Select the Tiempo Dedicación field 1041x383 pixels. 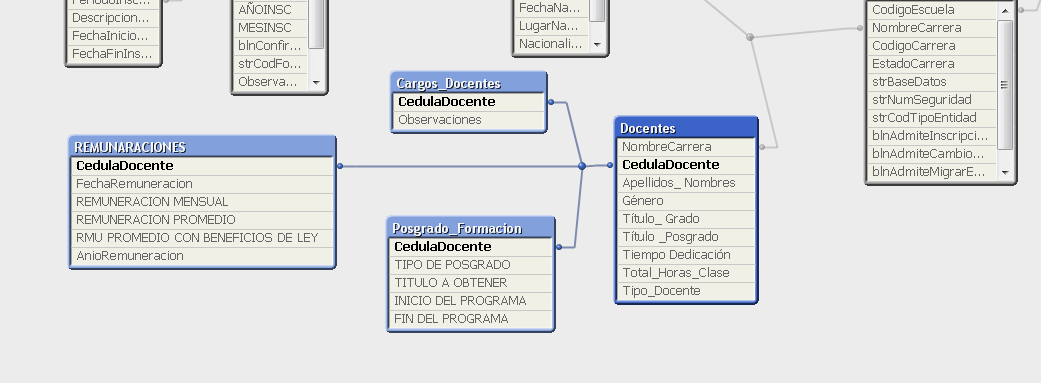coord(686,254)
